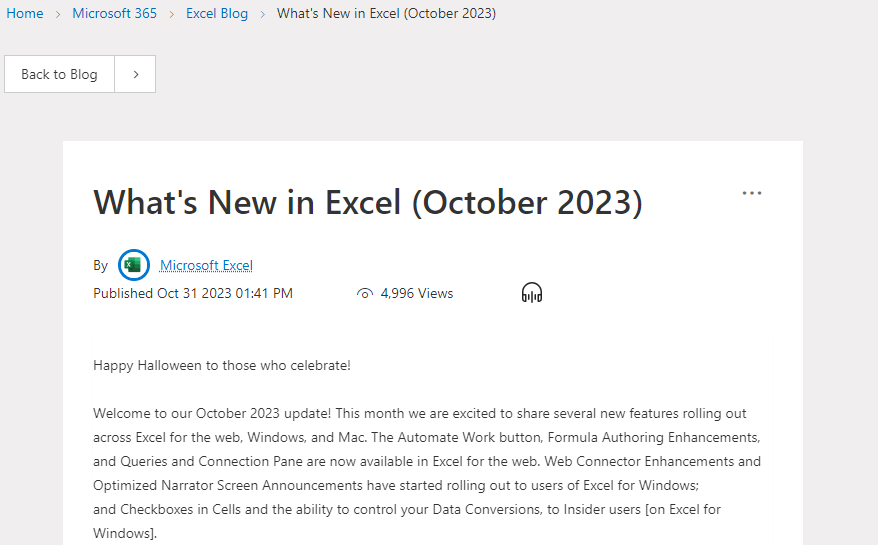The image size is (878, 545).
Task: Click the current page breadcrumb "What's New in Excel (October 2023)"
Action: (386, 13)
